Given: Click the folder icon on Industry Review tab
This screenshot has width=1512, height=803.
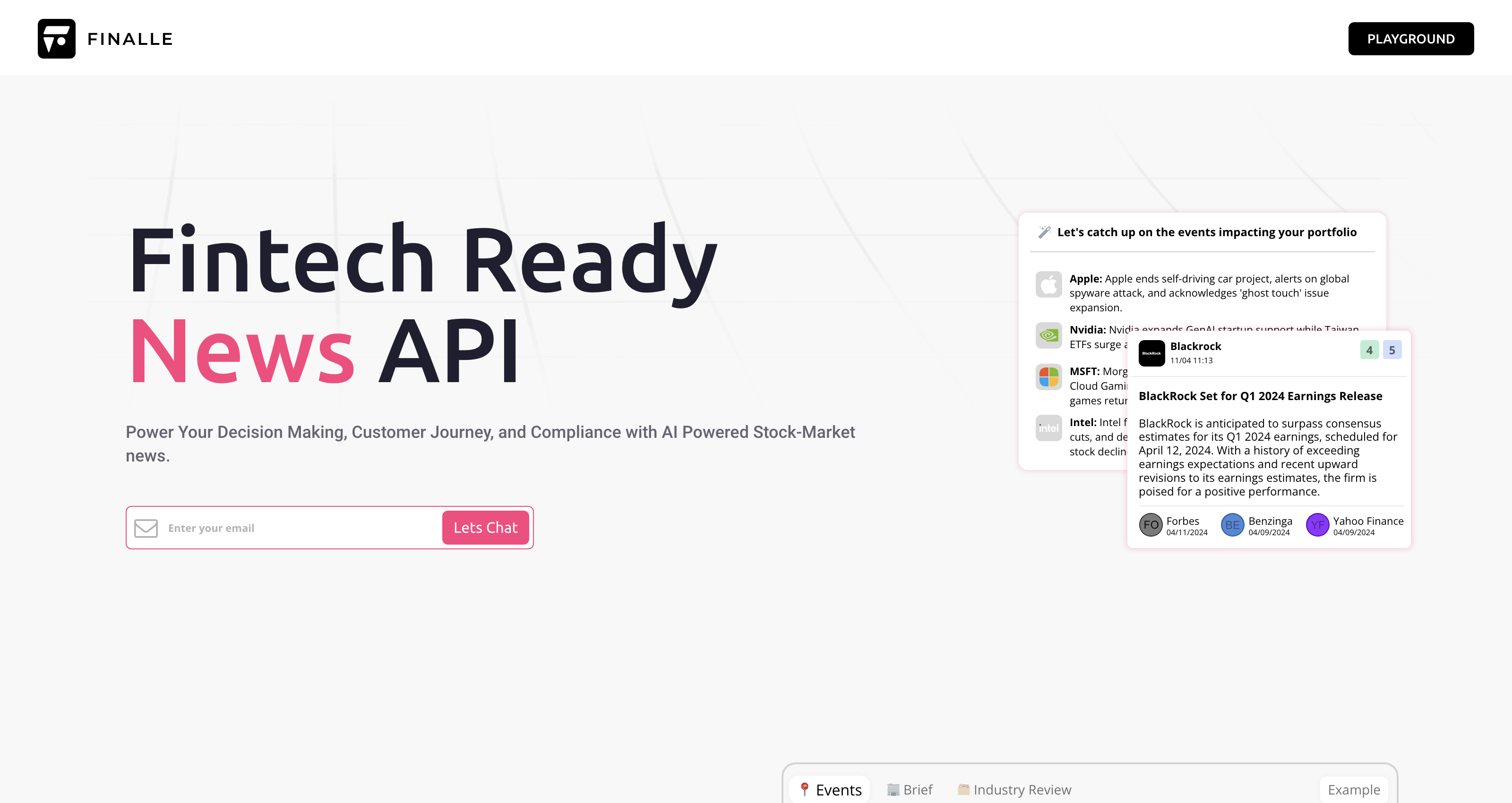Looking at the screenshot, I should click(x=963, y=789).
